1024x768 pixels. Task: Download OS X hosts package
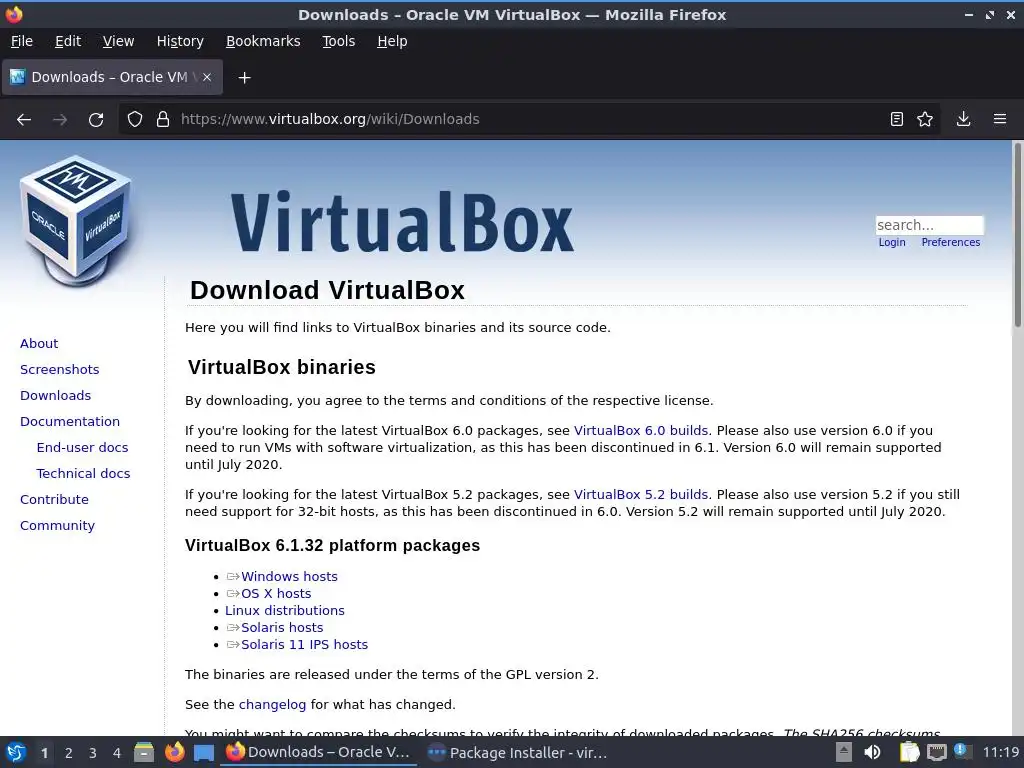(276, 594)
